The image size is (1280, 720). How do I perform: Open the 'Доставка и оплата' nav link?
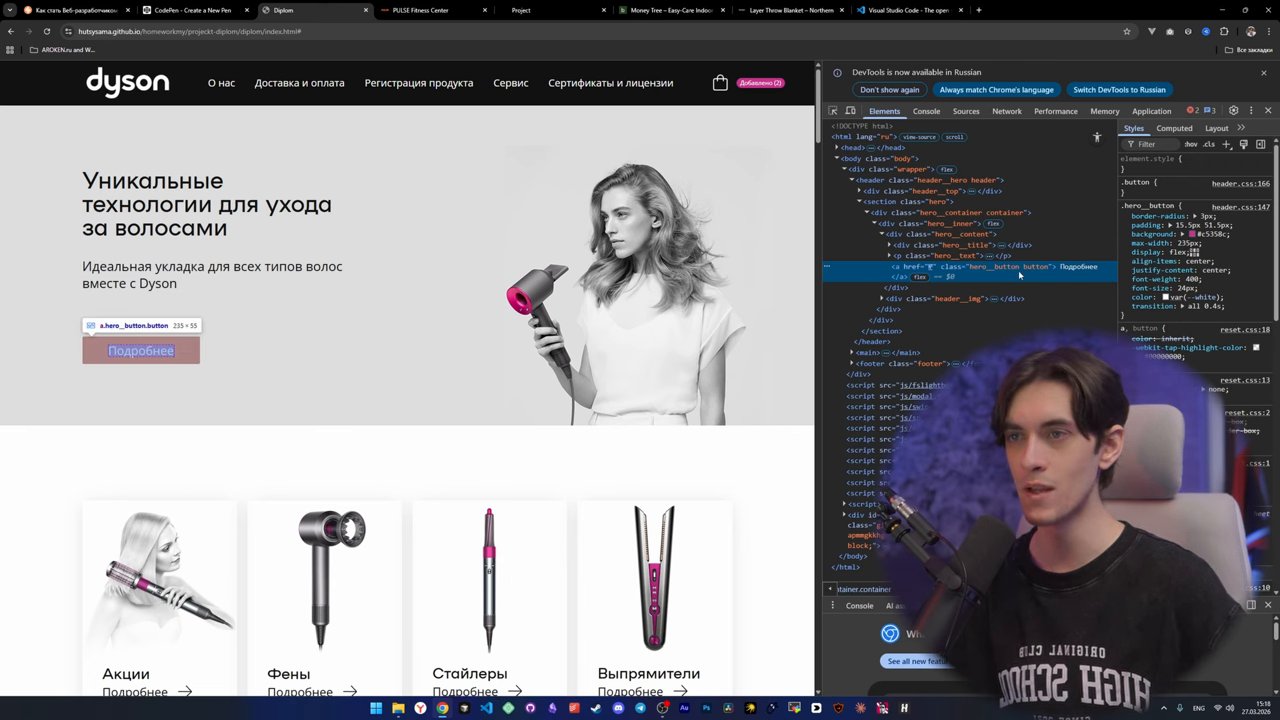pyautogui.click(x=299, y=83)
